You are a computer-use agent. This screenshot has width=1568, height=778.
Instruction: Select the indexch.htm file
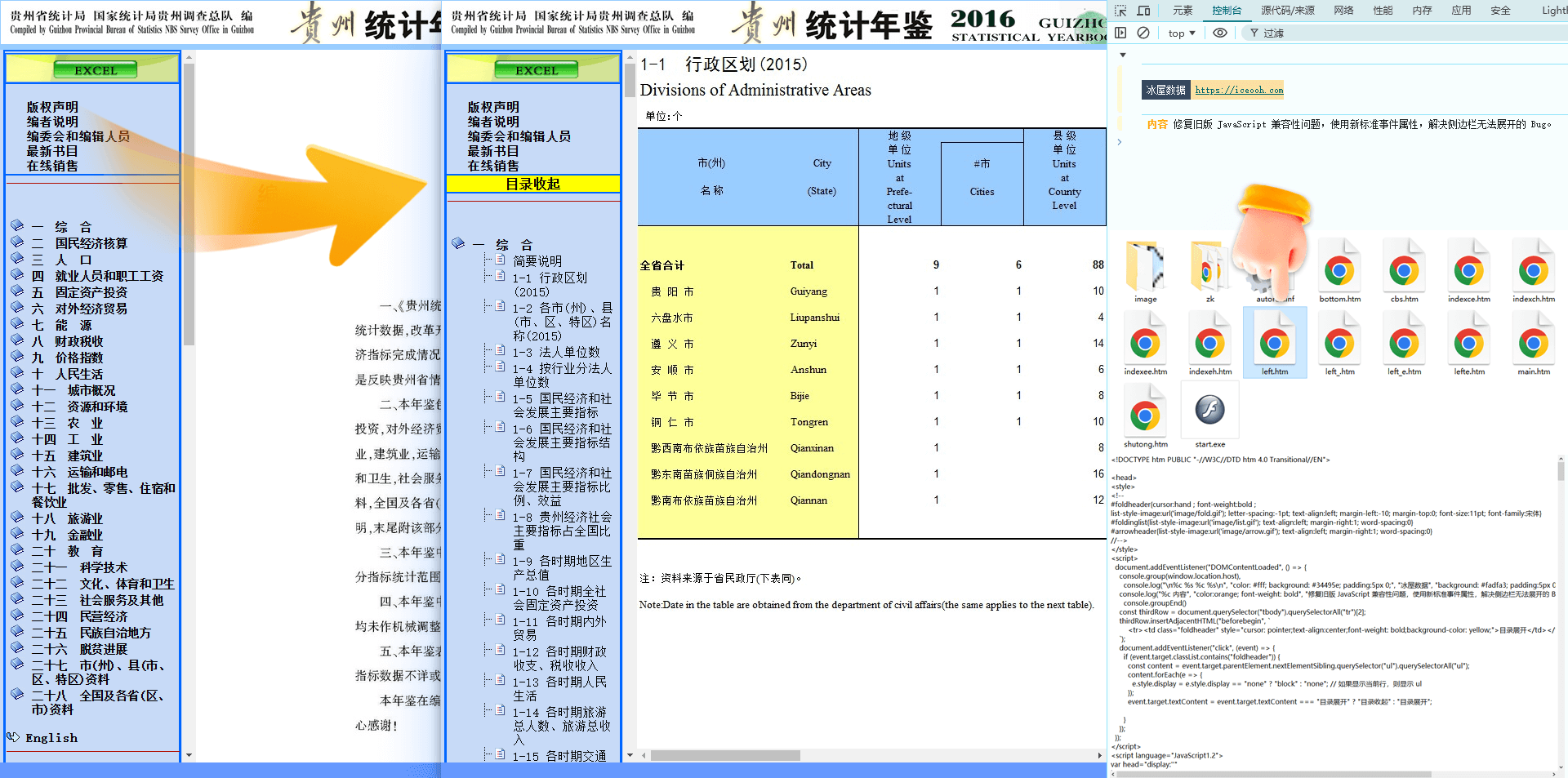(1533, 273)
